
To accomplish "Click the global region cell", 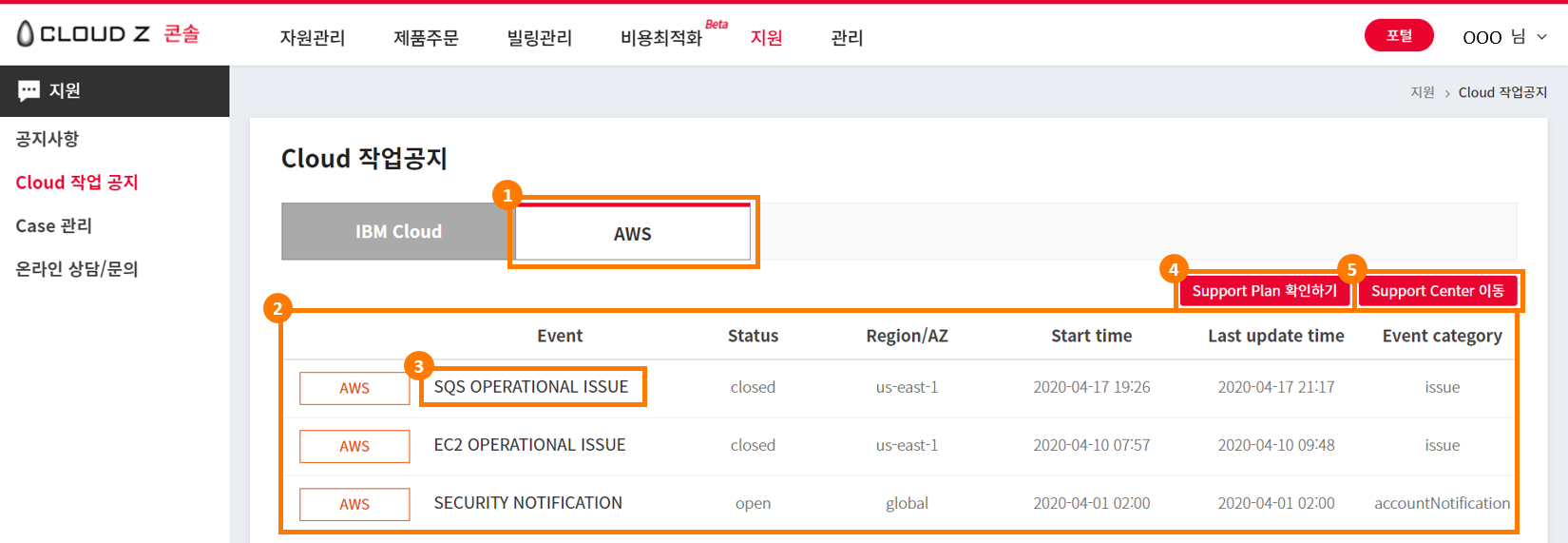I will pos(907,503).
